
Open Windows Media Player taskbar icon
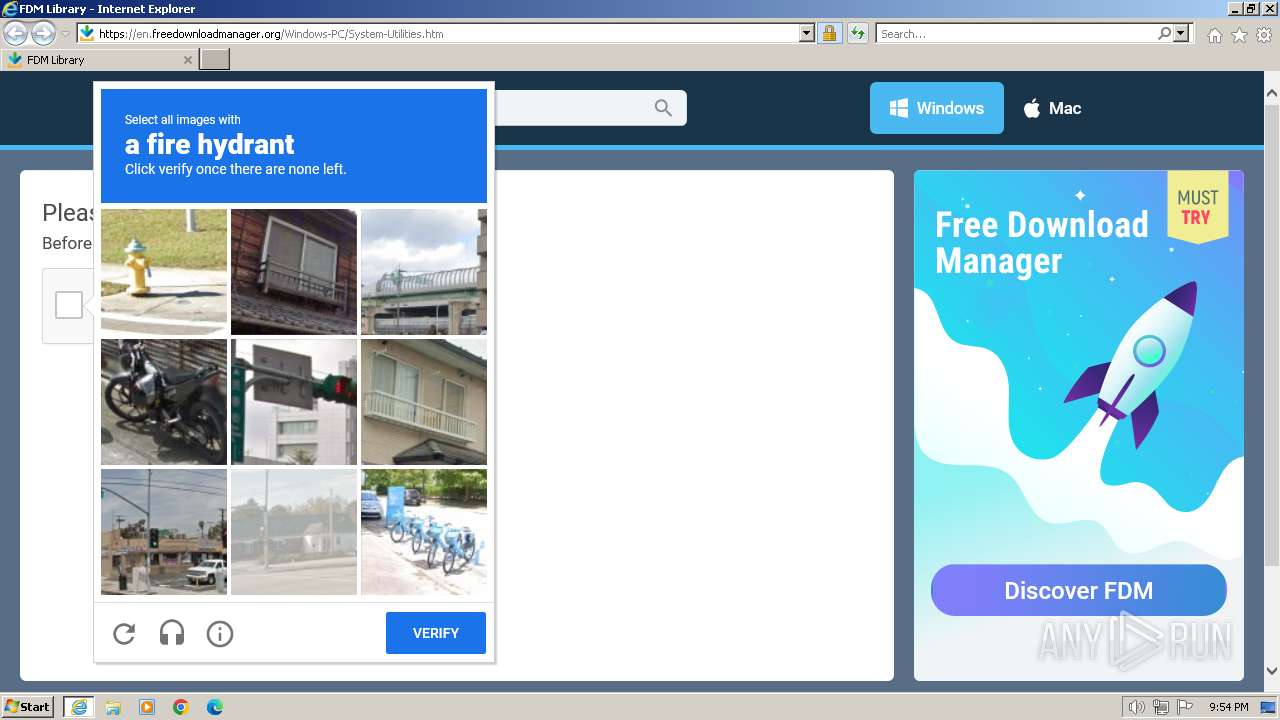click(147, 707)
